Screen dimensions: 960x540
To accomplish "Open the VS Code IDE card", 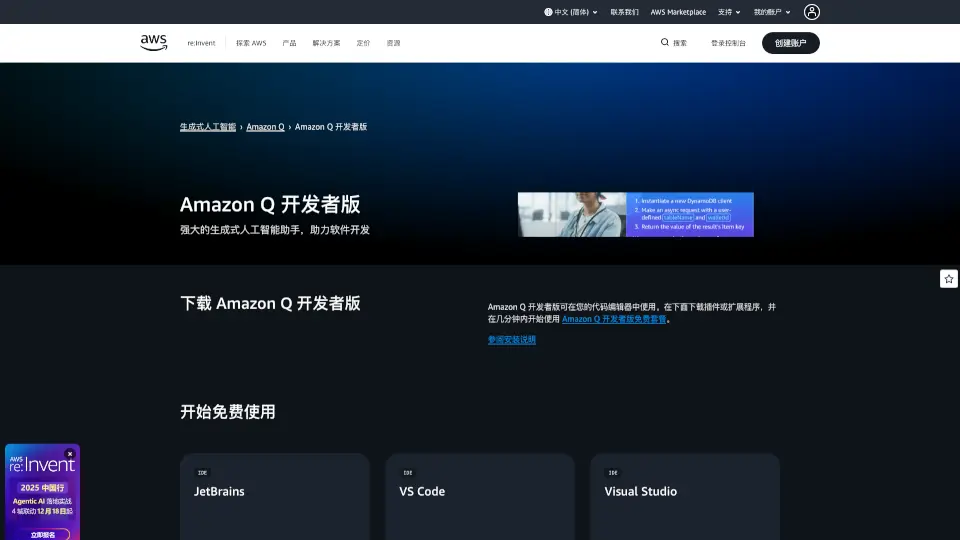I will tap(480, 497).
